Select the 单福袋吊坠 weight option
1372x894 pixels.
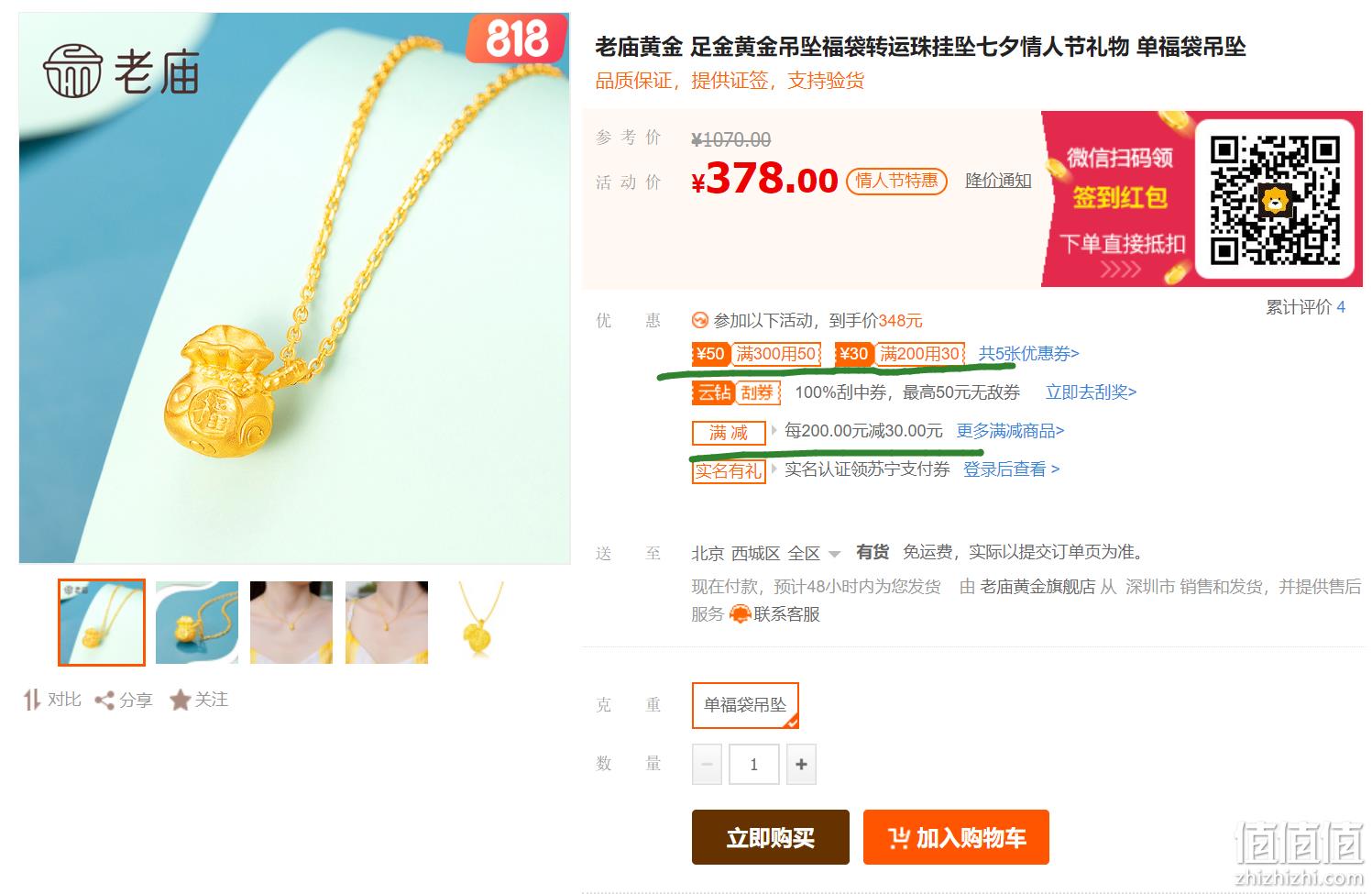[x=745, y=705]
